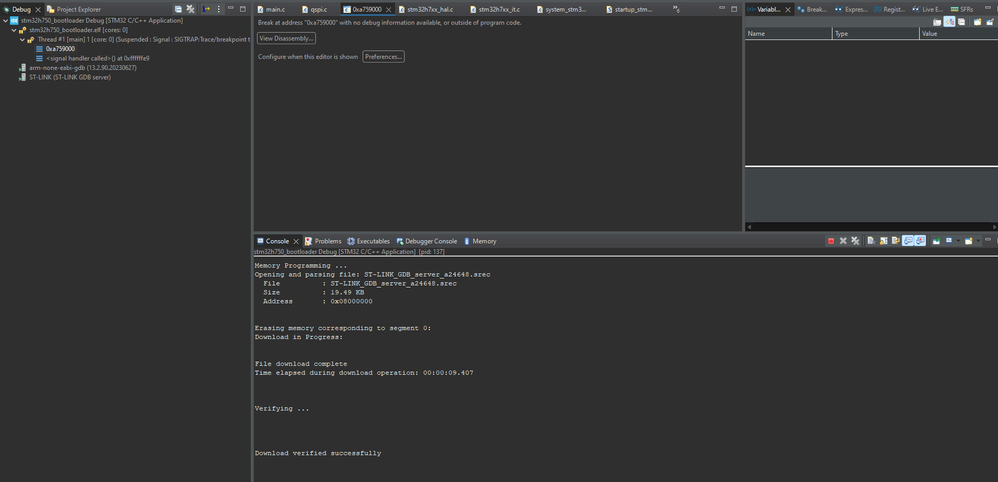Screen dimensions: 998x482
Task: Collapse All icon in Debug view toolbar
Action: (x=178, y=9)
